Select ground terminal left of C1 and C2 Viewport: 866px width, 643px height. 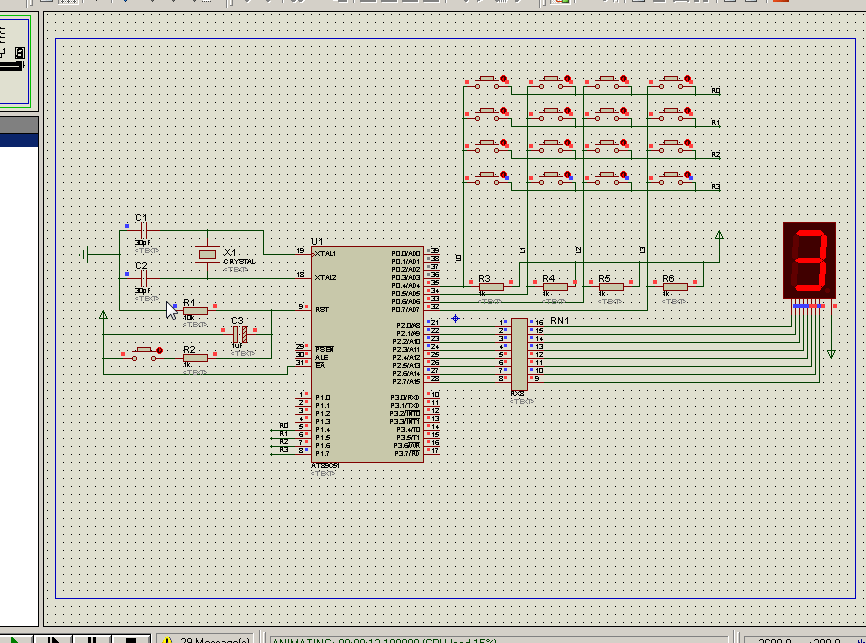(x=86, y=254)
